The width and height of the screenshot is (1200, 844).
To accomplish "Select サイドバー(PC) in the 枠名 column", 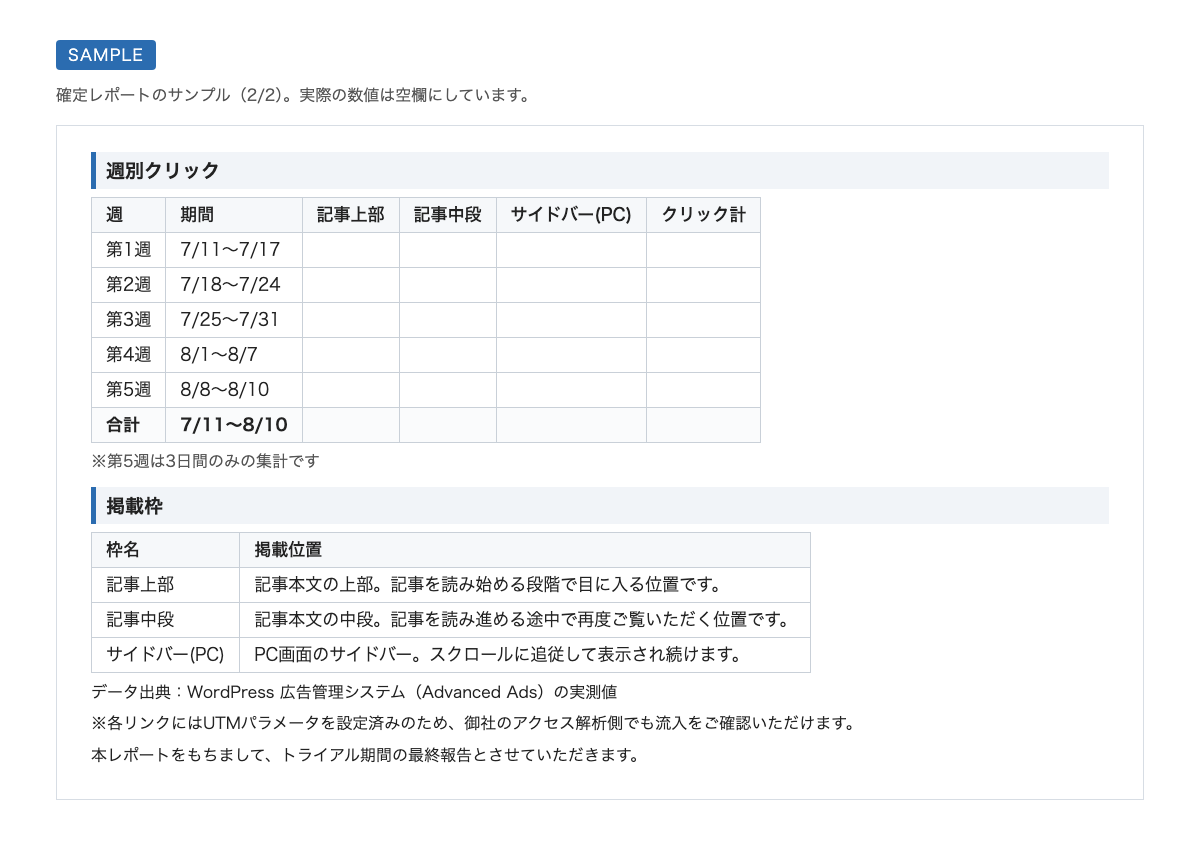I will 166,655.
